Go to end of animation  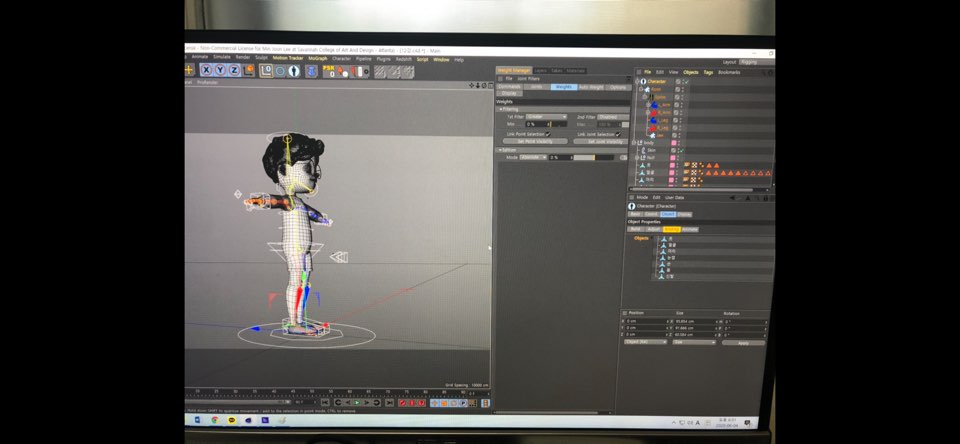[x=389, y=402]
